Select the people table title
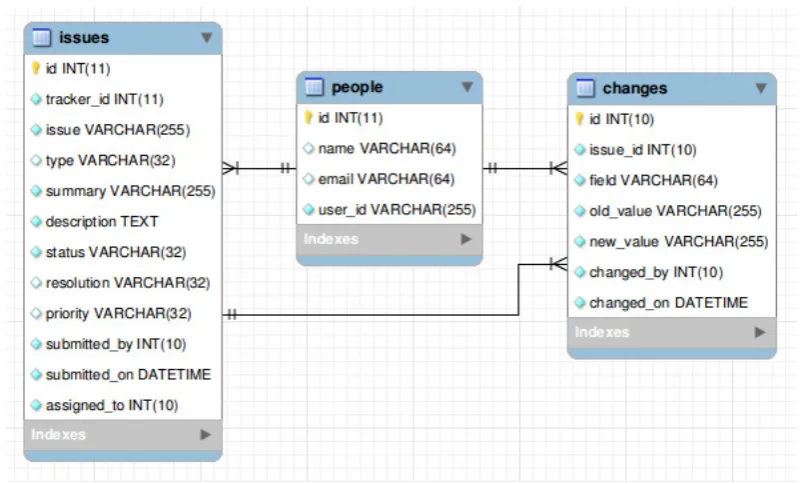Screen dimensions: 805x484 pyautogui.click(x=357, y=87)
